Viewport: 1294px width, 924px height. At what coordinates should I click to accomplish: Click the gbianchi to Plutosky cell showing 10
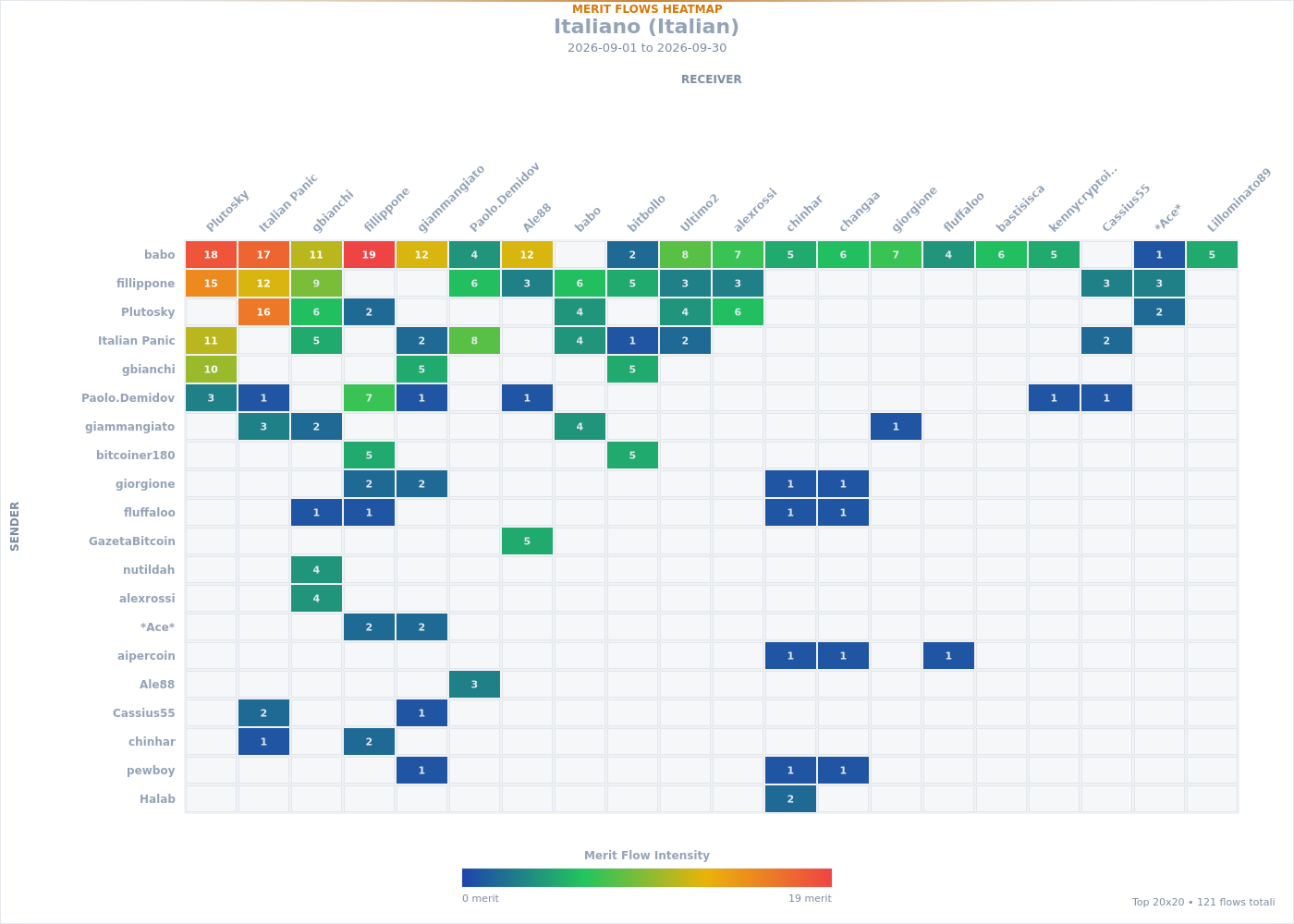tap(211, 370)
